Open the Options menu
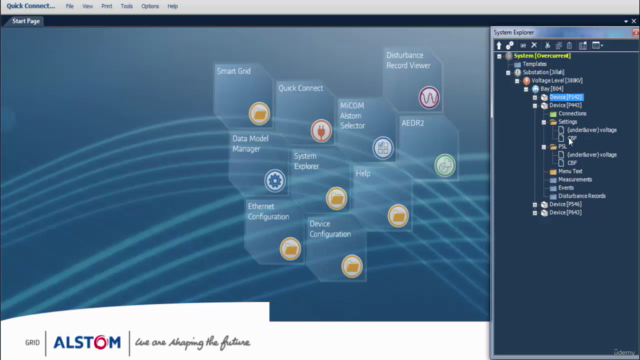This screenshot has width=640, height=360. [150, 6]
